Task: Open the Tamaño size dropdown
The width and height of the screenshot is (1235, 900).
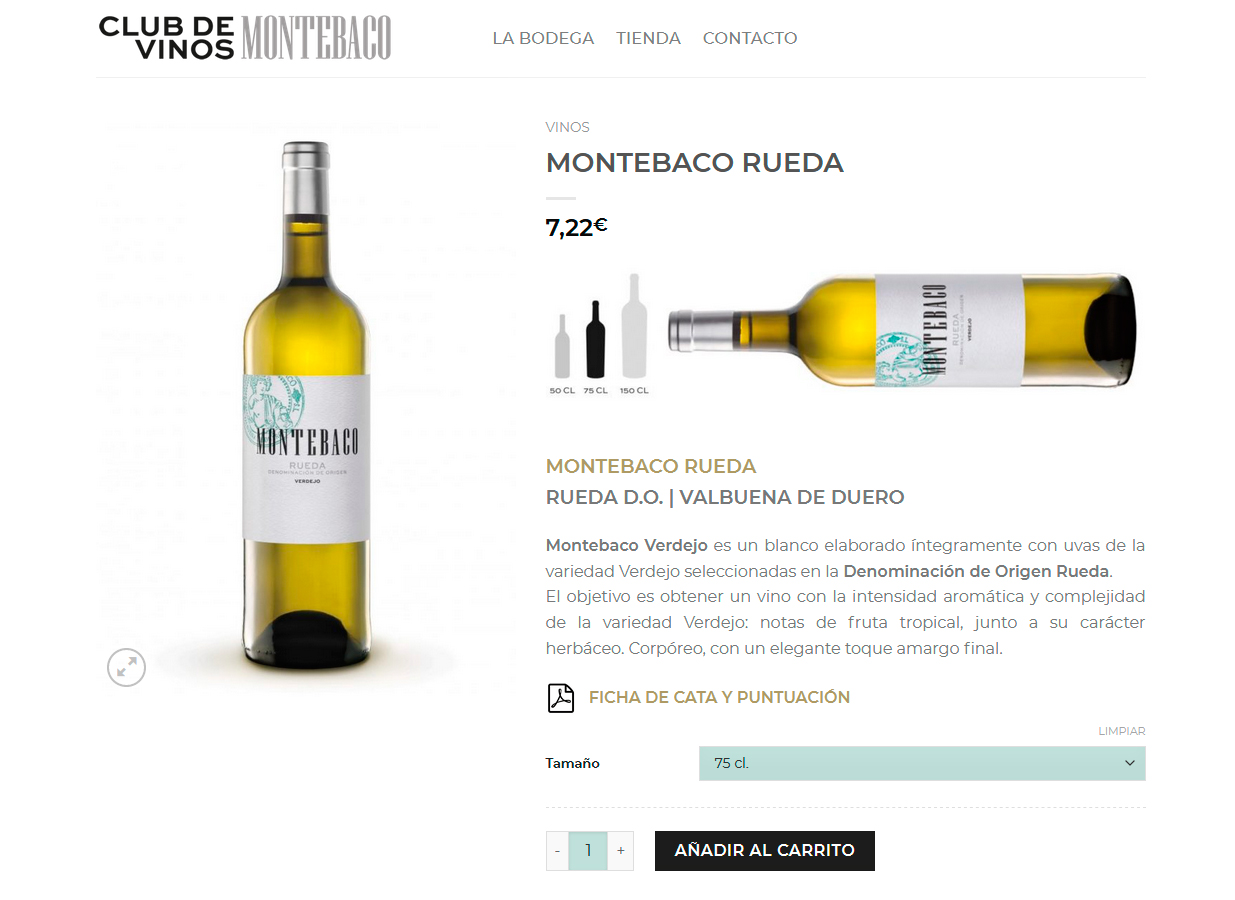Action: coord(922,763)
